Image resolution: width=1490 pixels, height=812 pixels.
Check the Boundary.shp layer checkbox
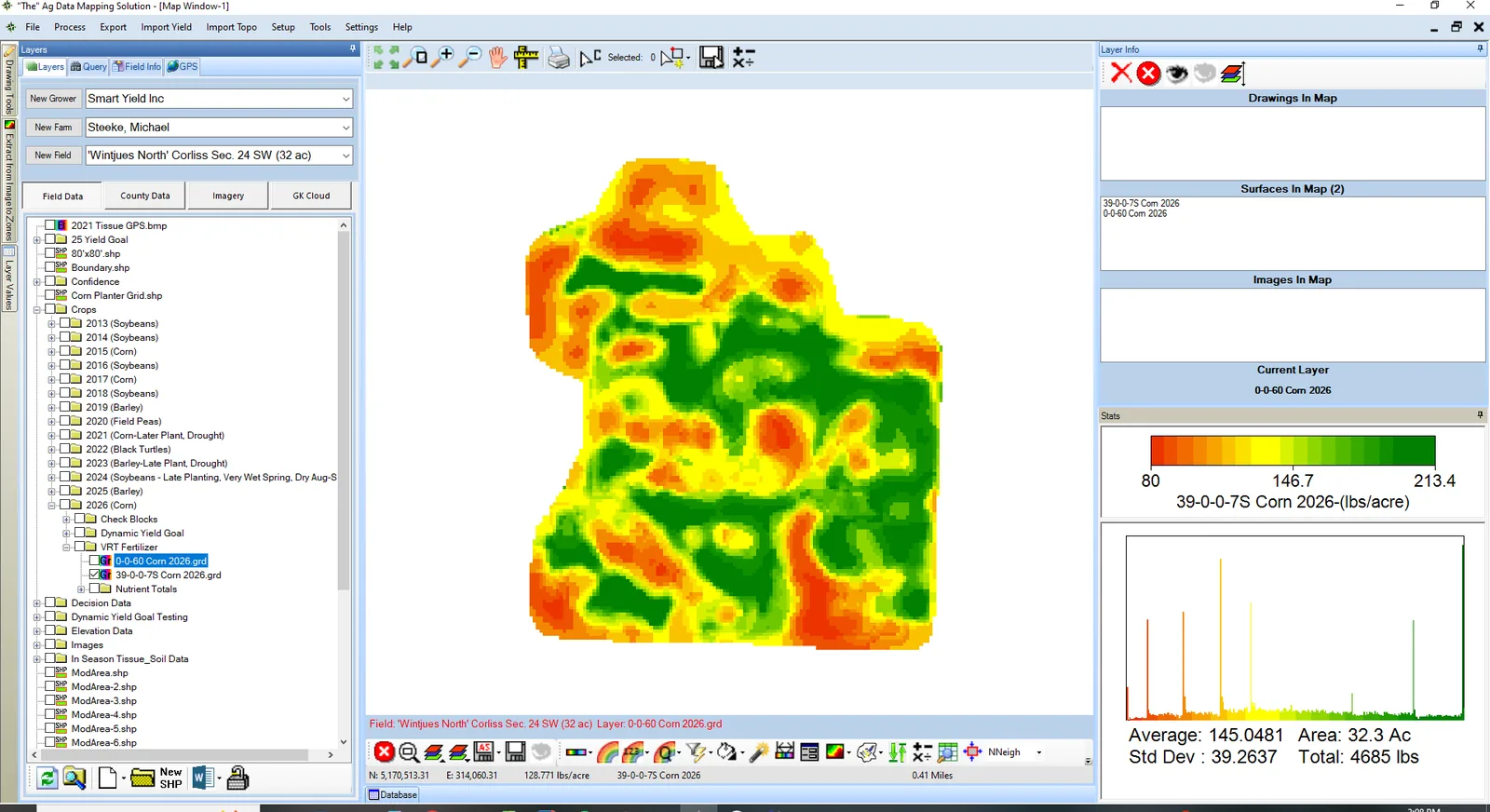[x=50, y=267]
